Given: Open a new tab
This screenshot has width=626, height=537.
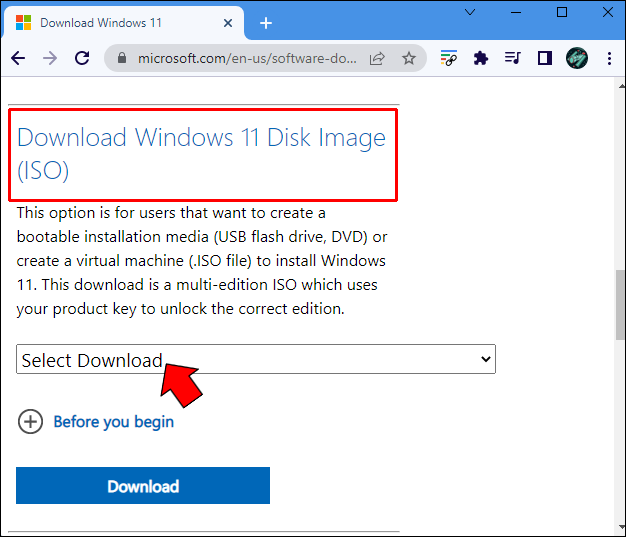Looking at the screenshot, I should point(266,22).
